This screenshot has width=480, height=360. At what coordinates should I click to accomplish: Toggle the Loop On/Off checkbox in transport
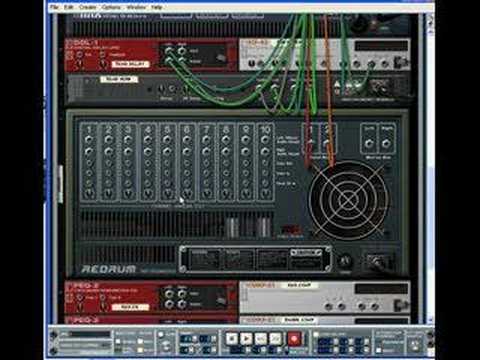tap(315, 334)
